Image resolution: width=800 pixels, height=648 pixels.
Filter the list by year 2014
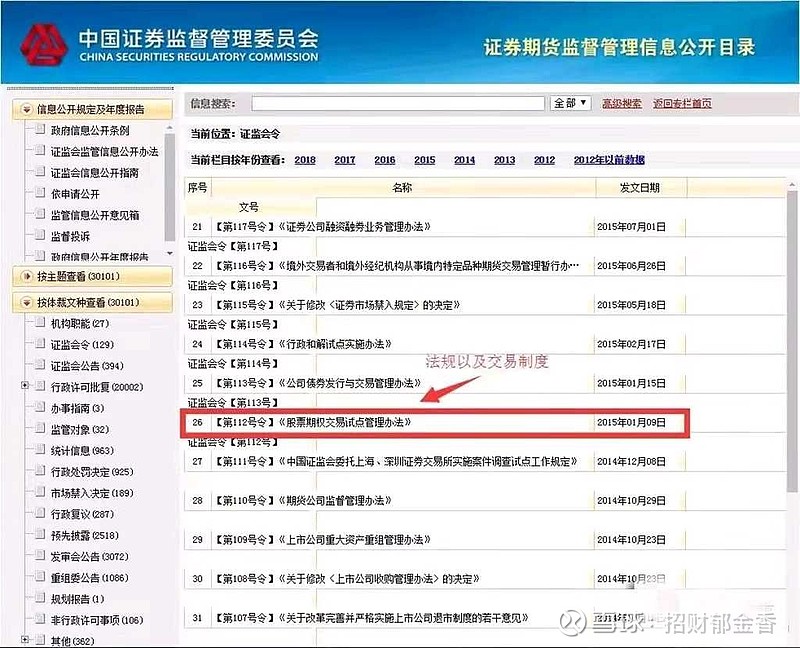point(464,160)
